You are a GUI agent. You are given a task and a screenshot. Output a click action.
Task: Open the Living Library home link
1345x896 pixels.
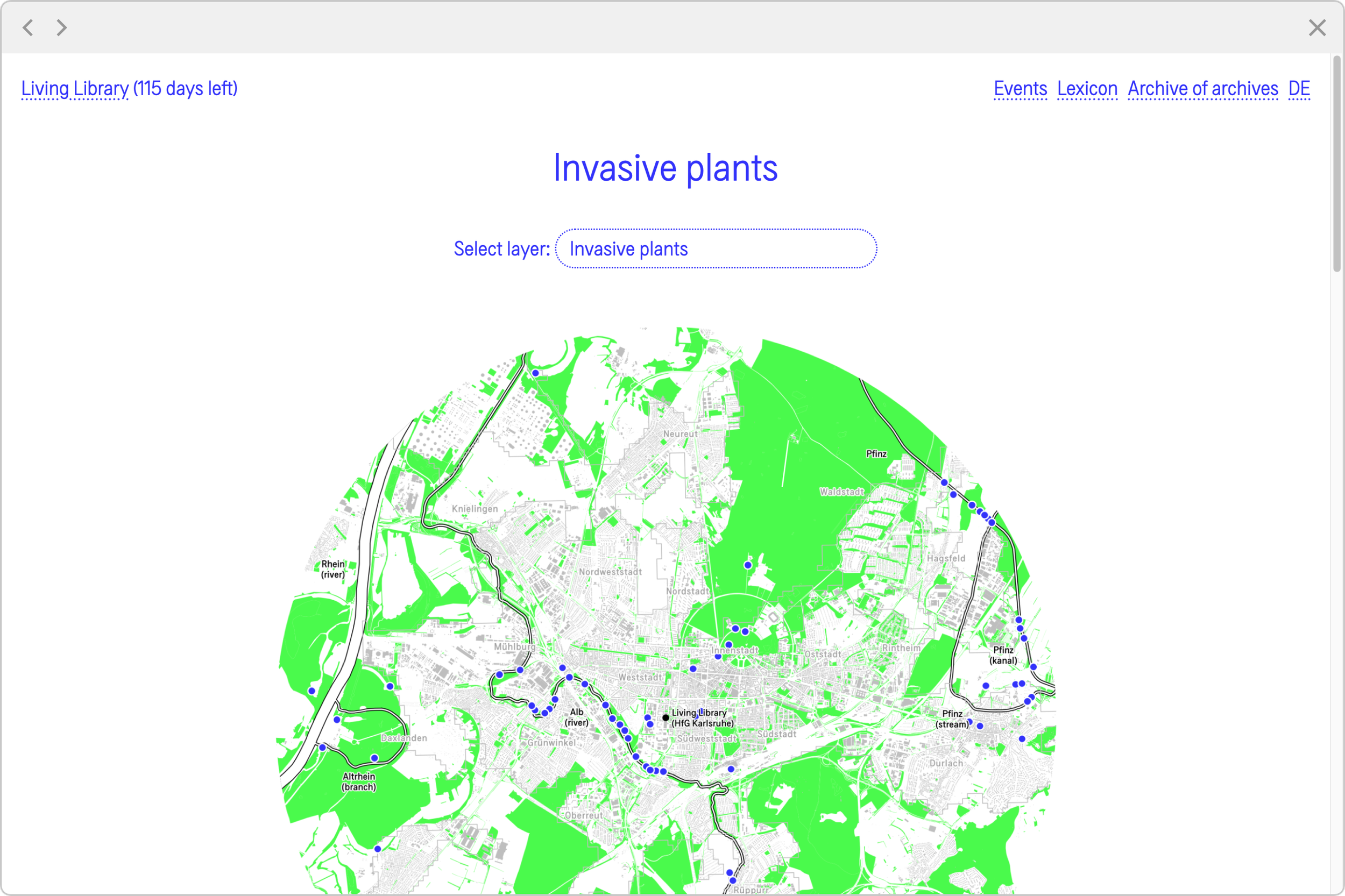click(75, 89)
